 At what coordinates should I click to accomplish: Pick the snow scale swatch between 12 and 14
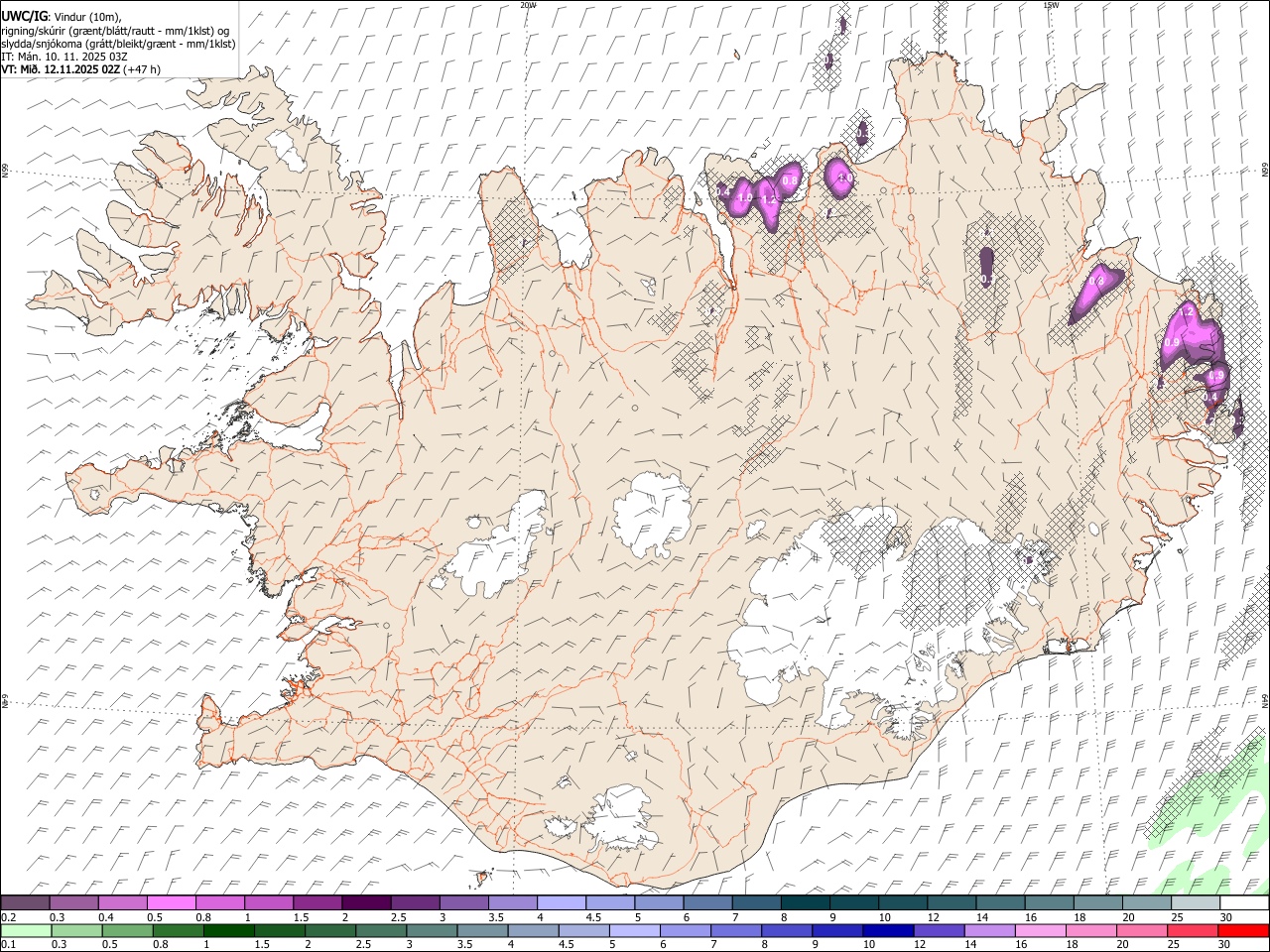pos(952,902)
